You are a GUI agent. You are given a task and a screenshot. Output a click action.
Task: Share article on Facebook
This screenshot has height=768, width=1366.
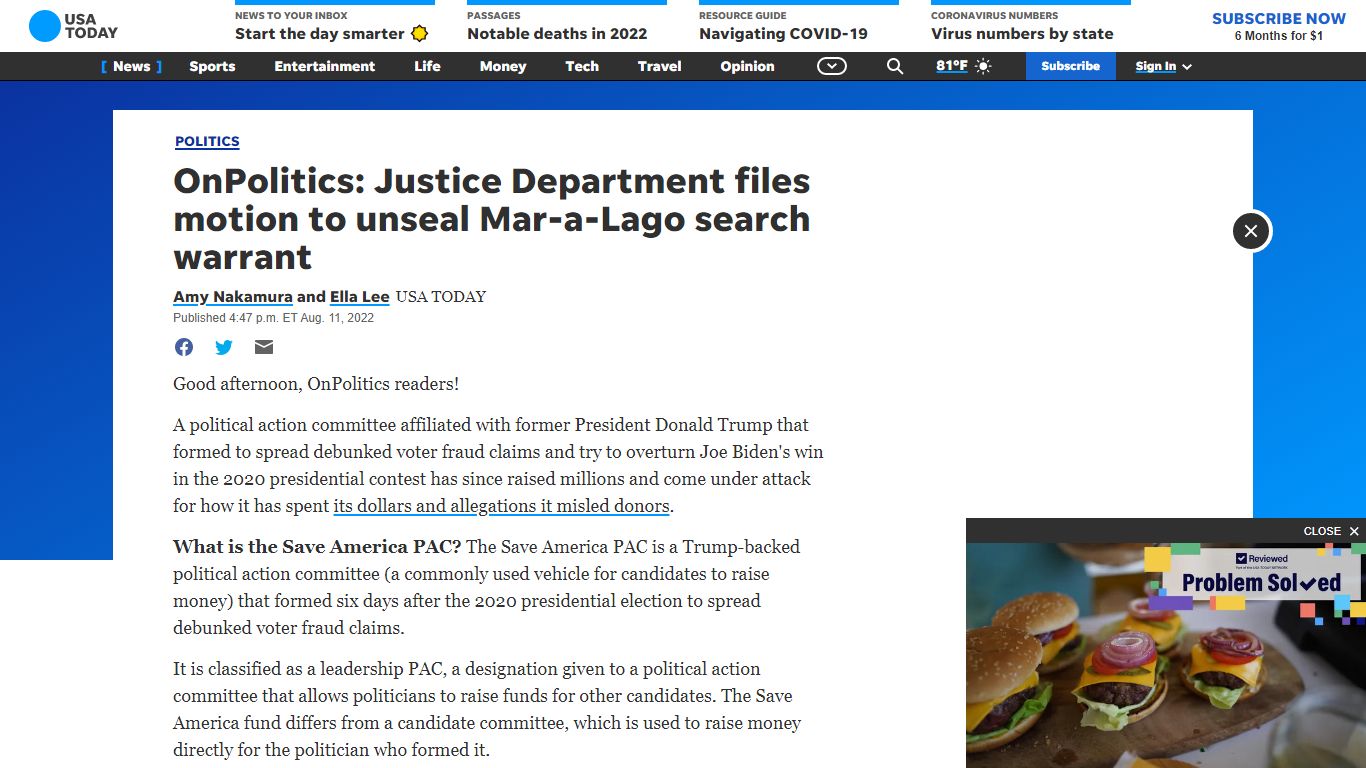click(184, 347)
